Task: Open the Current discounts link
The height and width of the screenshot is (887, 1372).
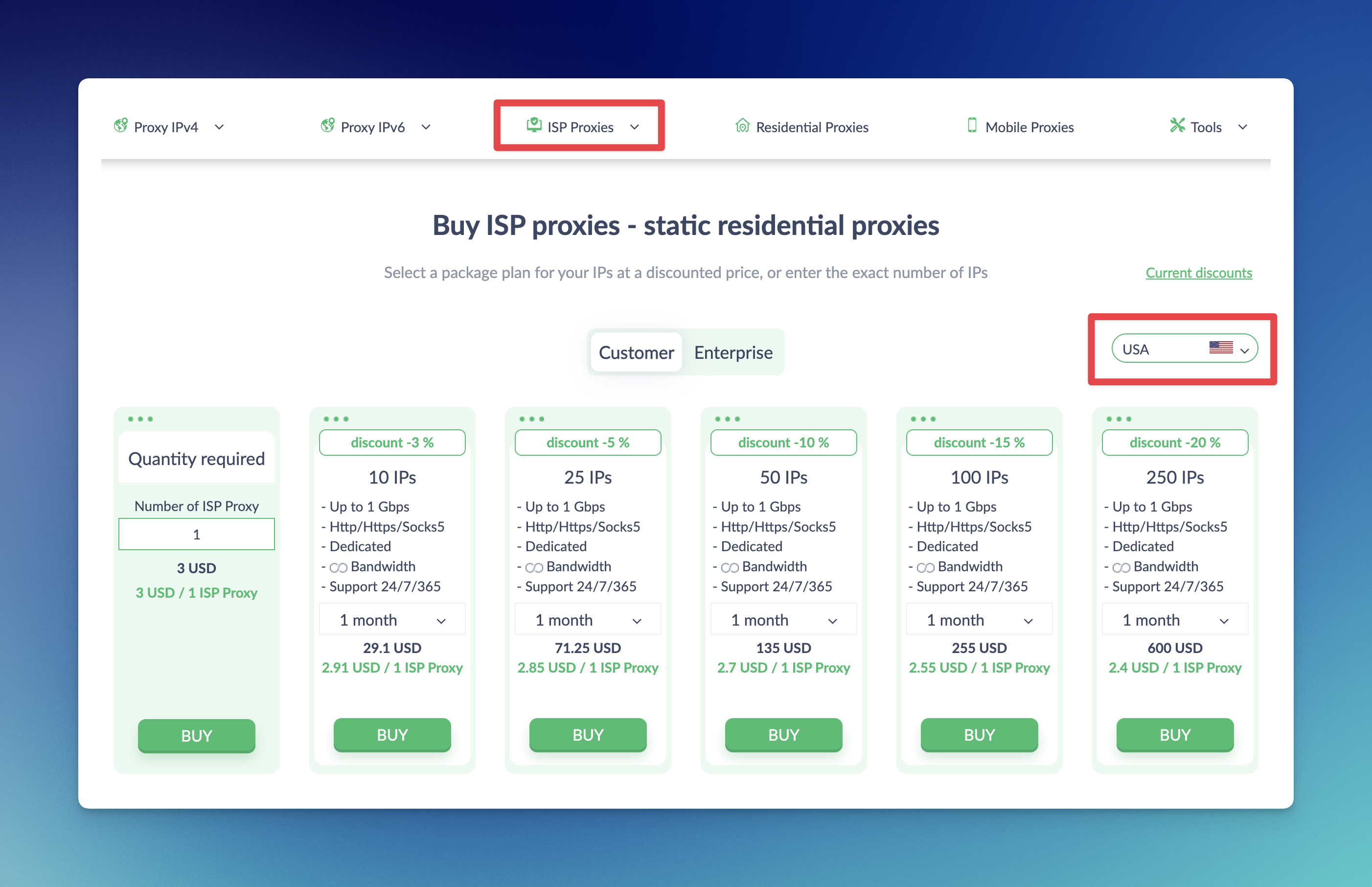Action: (x=1198, y=273)
